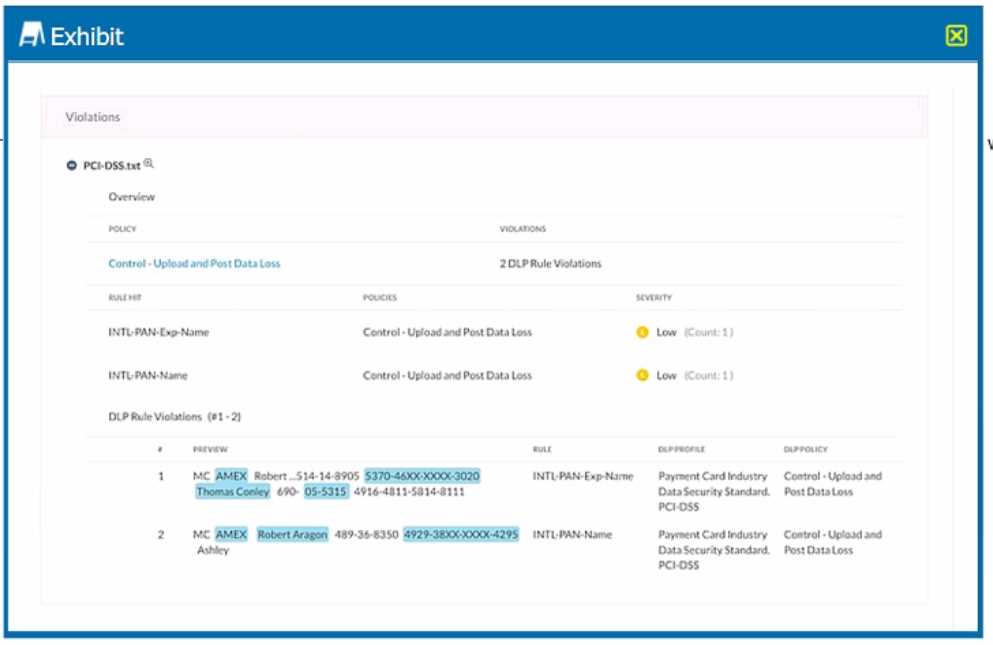Viewport: 993px width, 645px height.
Task: Click Low severity icon for INTL-PAN-Name
Action: pyautogui.click(x=642, y=376)
